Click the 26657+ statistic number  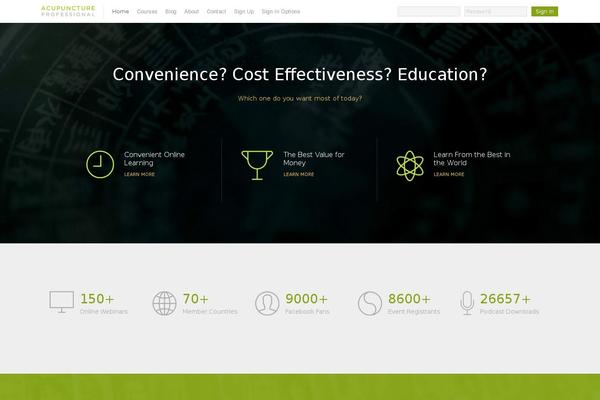[505, 299]
